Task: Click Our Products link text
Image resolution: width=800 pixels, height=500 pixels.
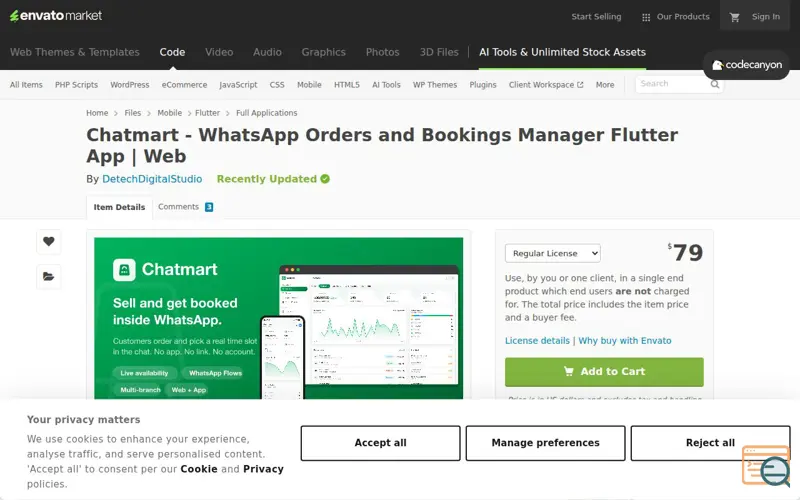Action: pos(683,17)
